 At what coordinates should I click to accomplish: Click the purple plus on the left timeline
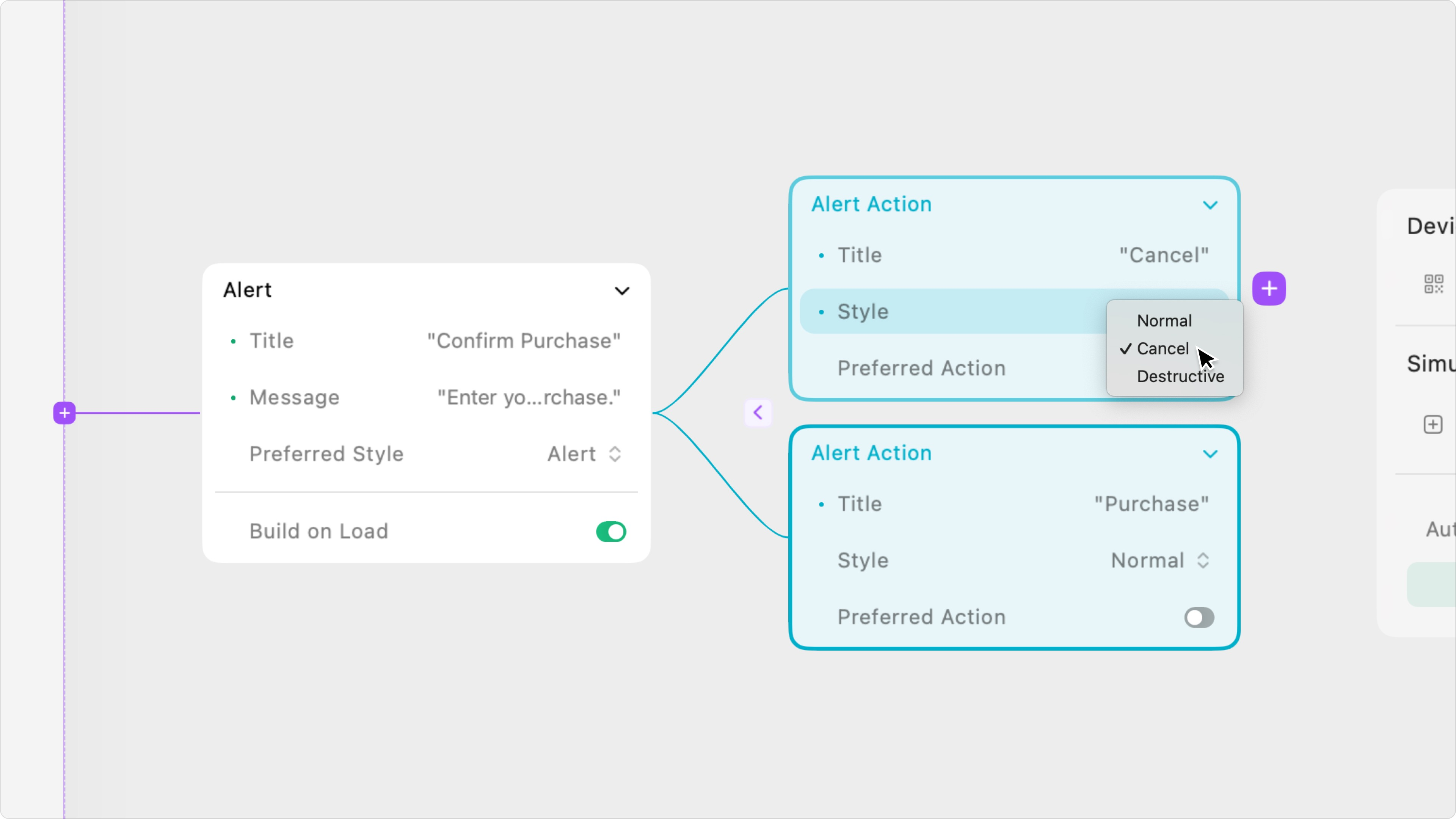pos(64,413)
